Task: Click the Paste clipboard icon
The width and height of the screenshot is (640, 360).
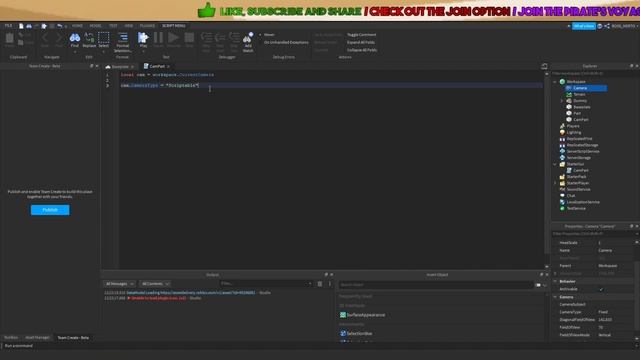Action: pyautogui.click(x=9, y=38)
